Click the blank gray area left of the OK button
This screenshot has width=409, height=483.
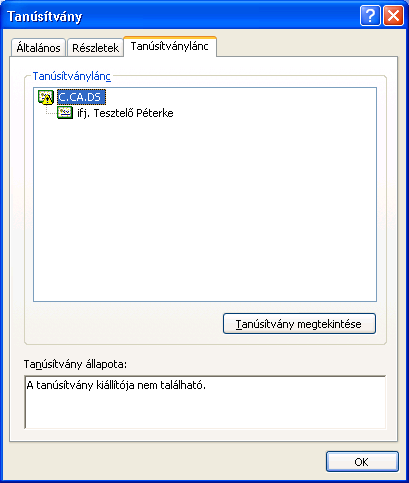167,462
